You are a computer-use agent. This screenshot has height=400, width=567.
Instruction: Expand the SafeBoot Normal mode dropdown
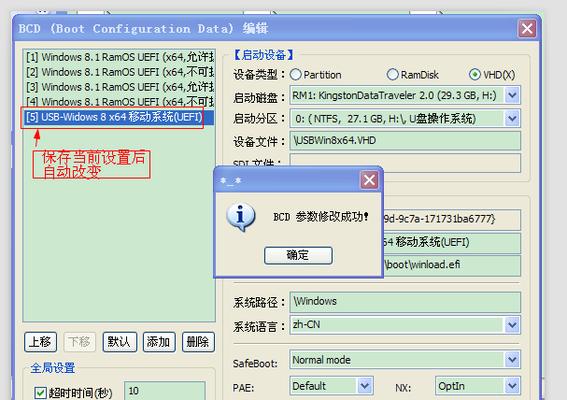(x=512, y=359)
